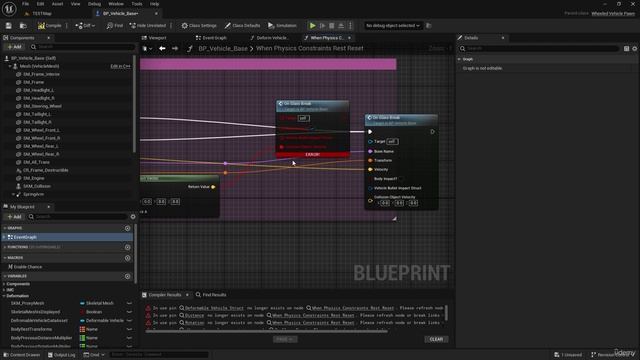This screenshot has height=360, width=640.
Task: Click Add in the My Blueprint panel
Action: click(14, 217)
